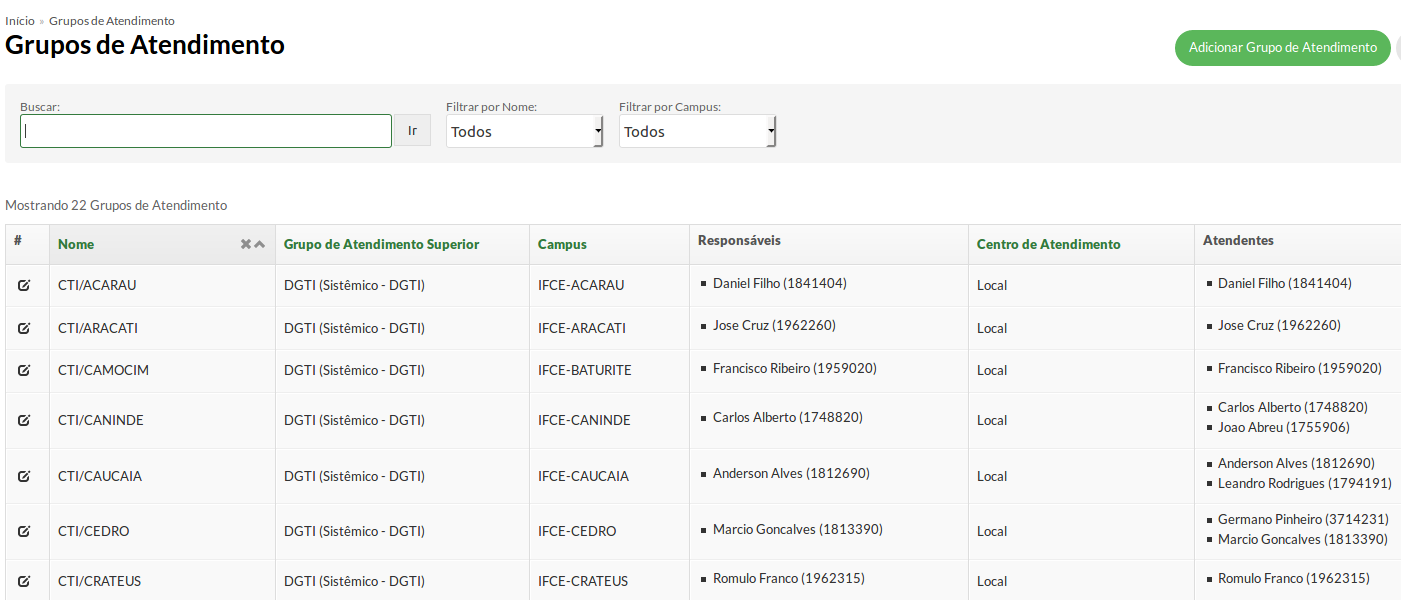Clear sorting with the X icon in Nome header
This screenshot has width=1401, height=600.
(x=246, y=244)
